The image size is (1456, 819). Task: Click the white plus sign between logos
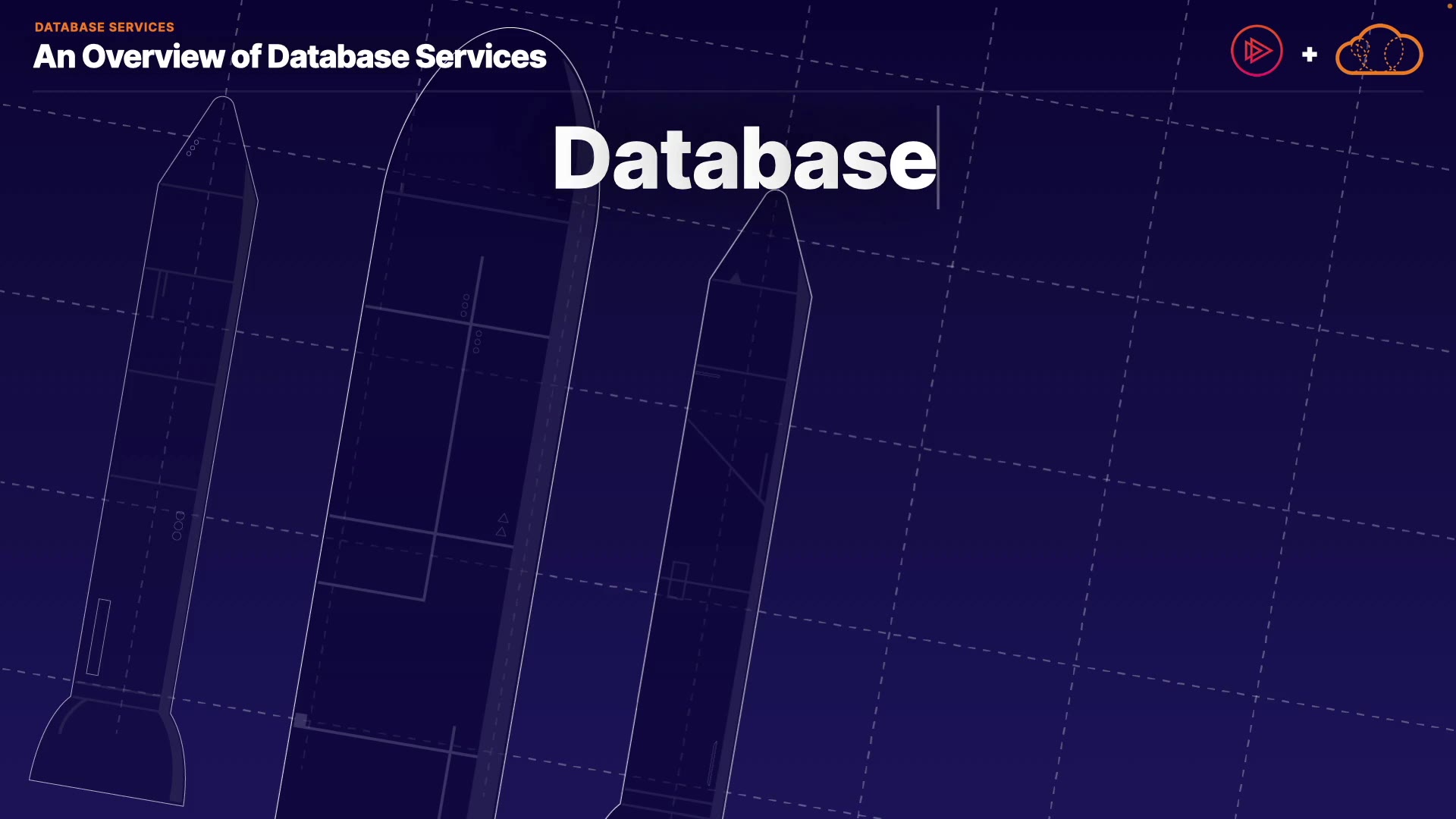(1309, 55)
